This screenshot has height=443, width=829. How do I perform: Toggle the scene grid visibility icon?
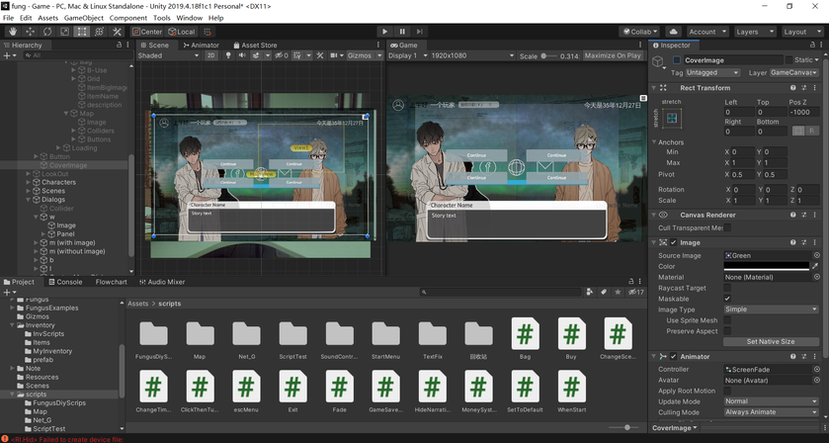pyautogui.click(x=297, y=56)
